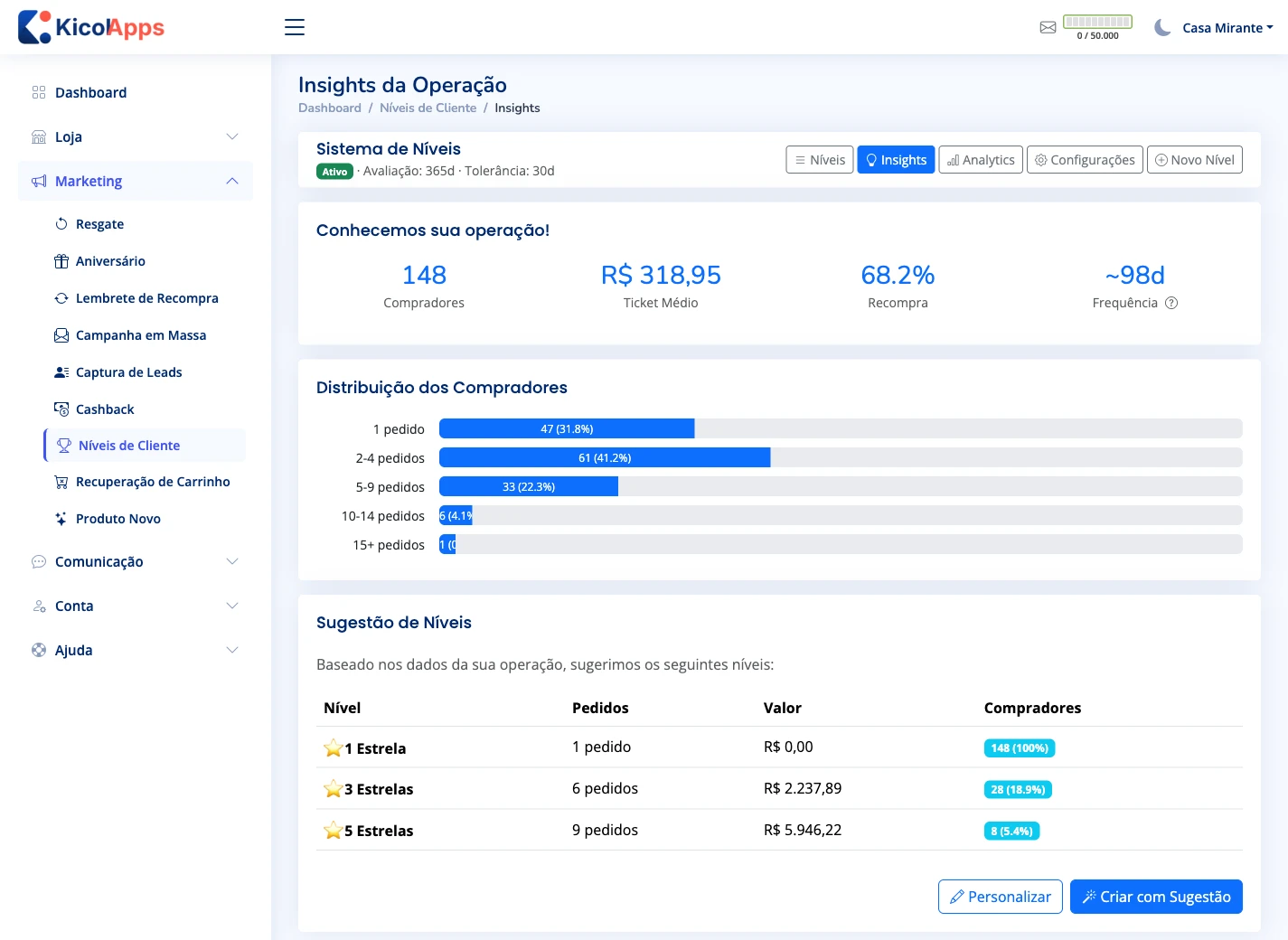Click the Marketing megaphone icon
This screenshot has height=940, width=1288.
[x=39, y=181]
